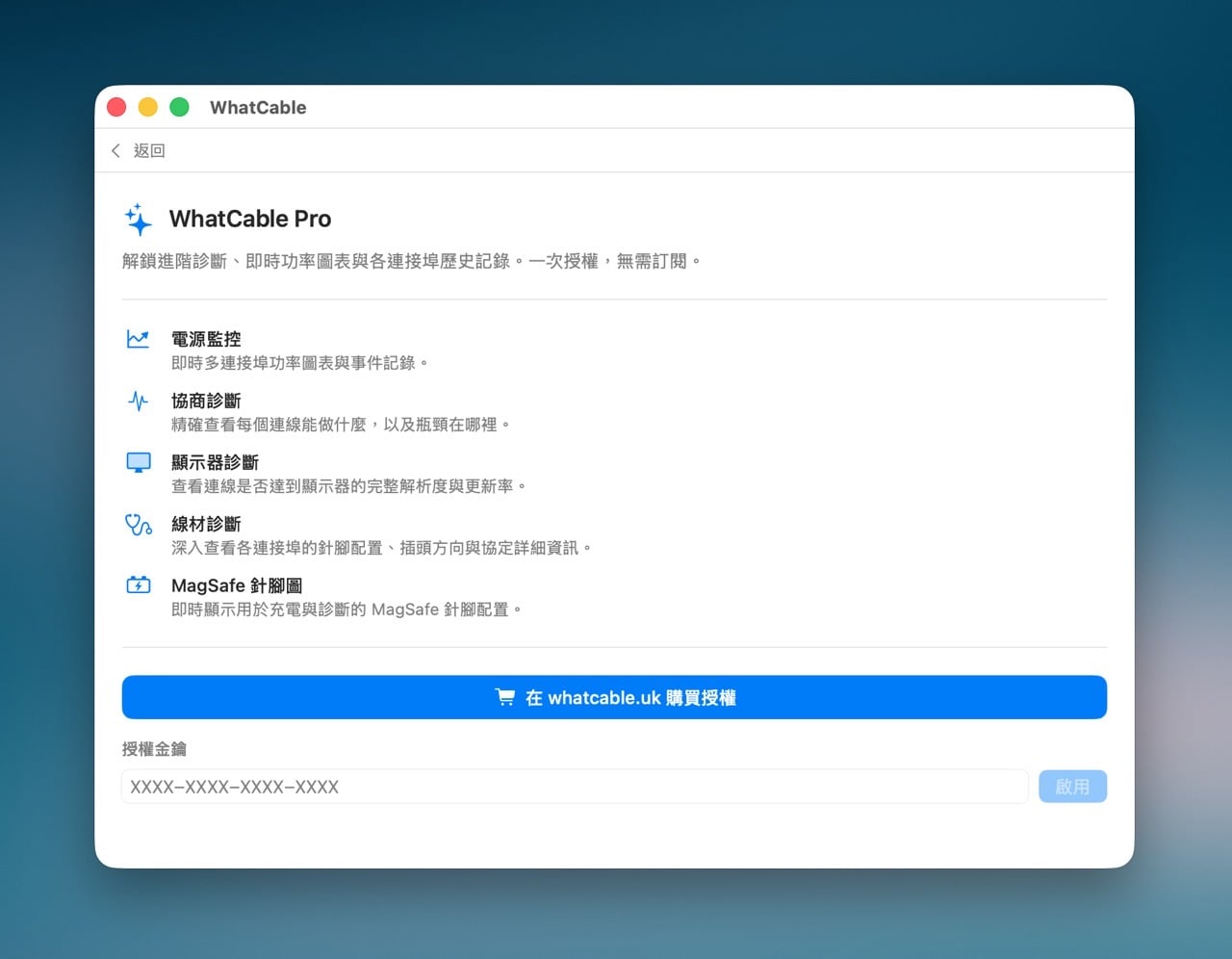
Task: Click description 查看連線是否達到顯示器的完整解析度
Action: pyautogui.click(x=348, y=486)
